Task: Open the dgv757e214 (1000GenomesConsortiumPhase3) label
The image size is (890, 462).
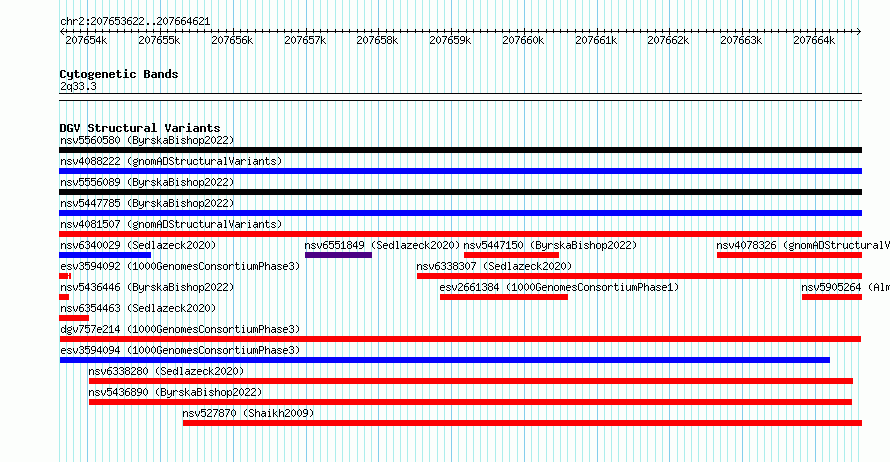Action: (x=180, y=329)
